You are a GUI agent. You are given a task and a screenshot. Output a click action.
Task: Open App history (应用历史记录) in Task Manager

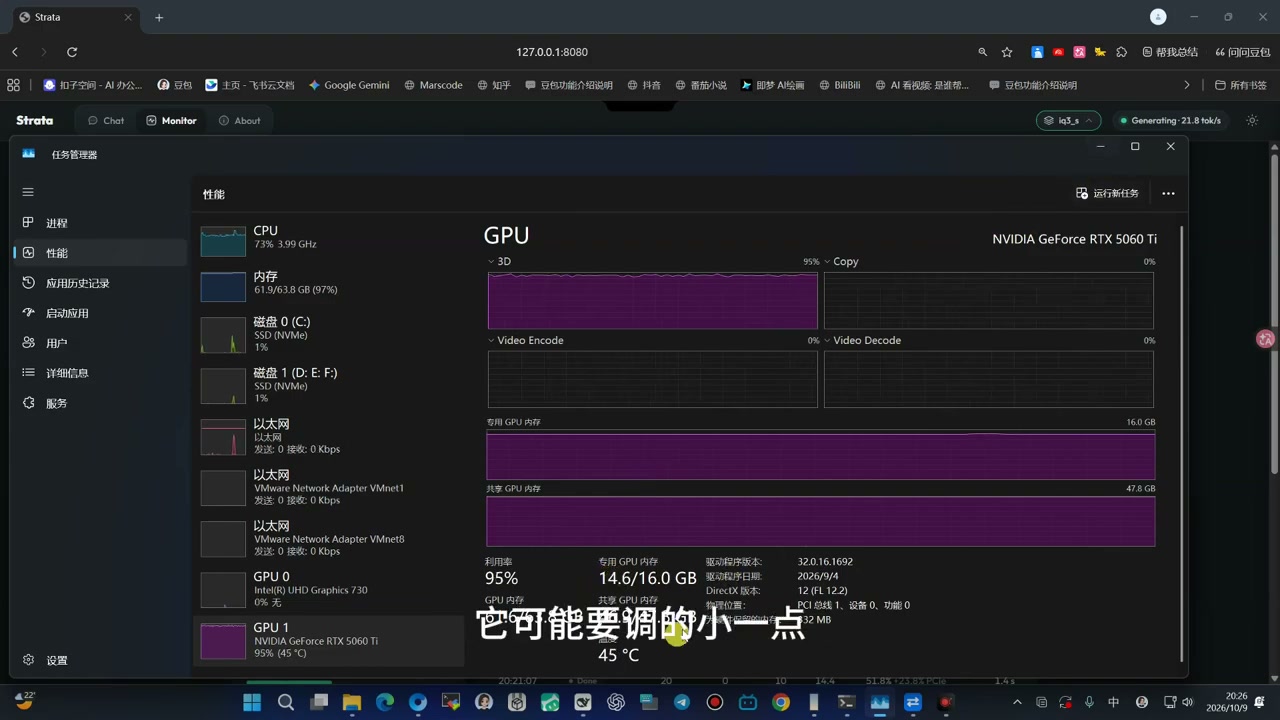[77, 283]
